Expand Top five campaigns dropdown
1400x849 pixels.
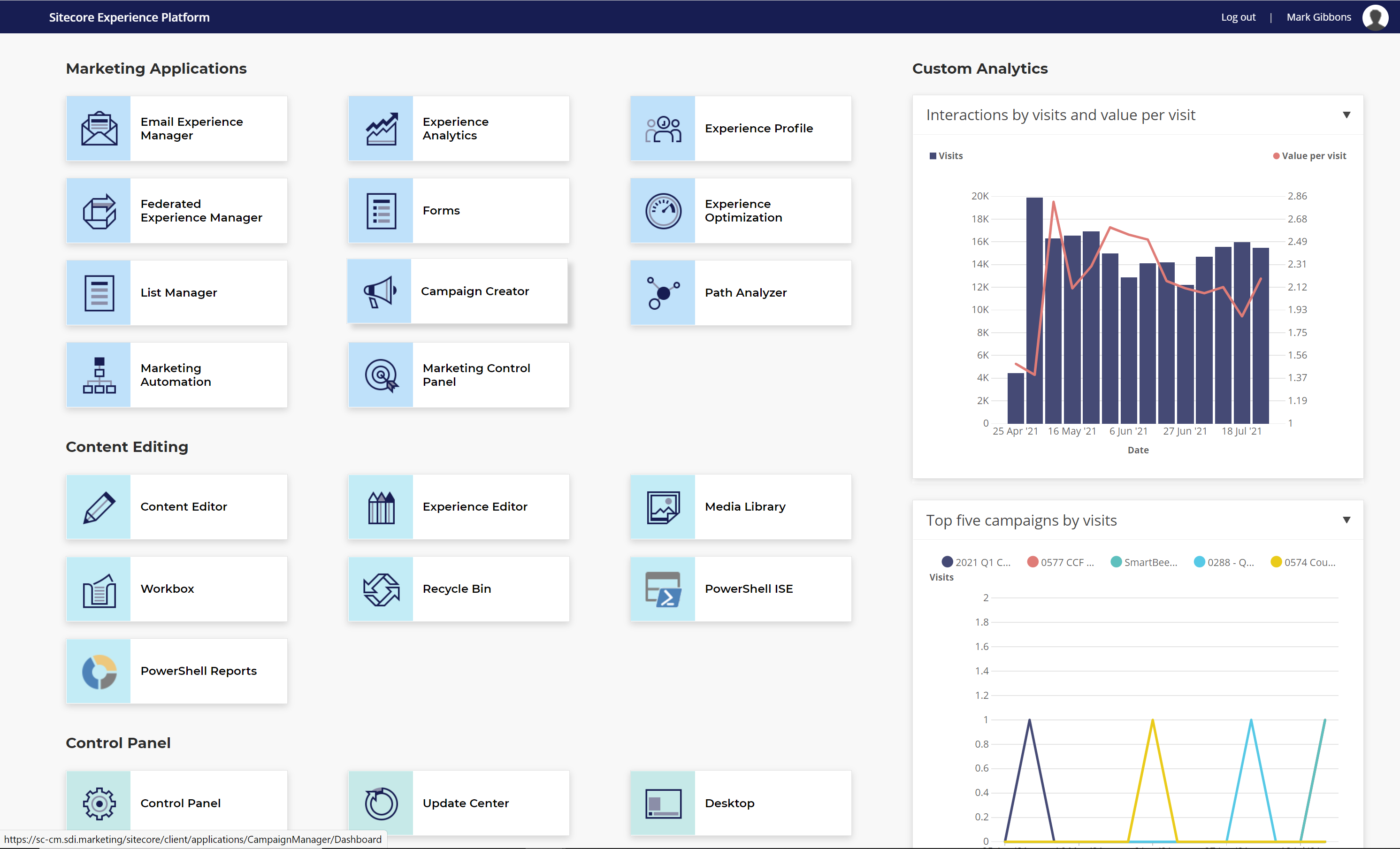click(1346, 520)
